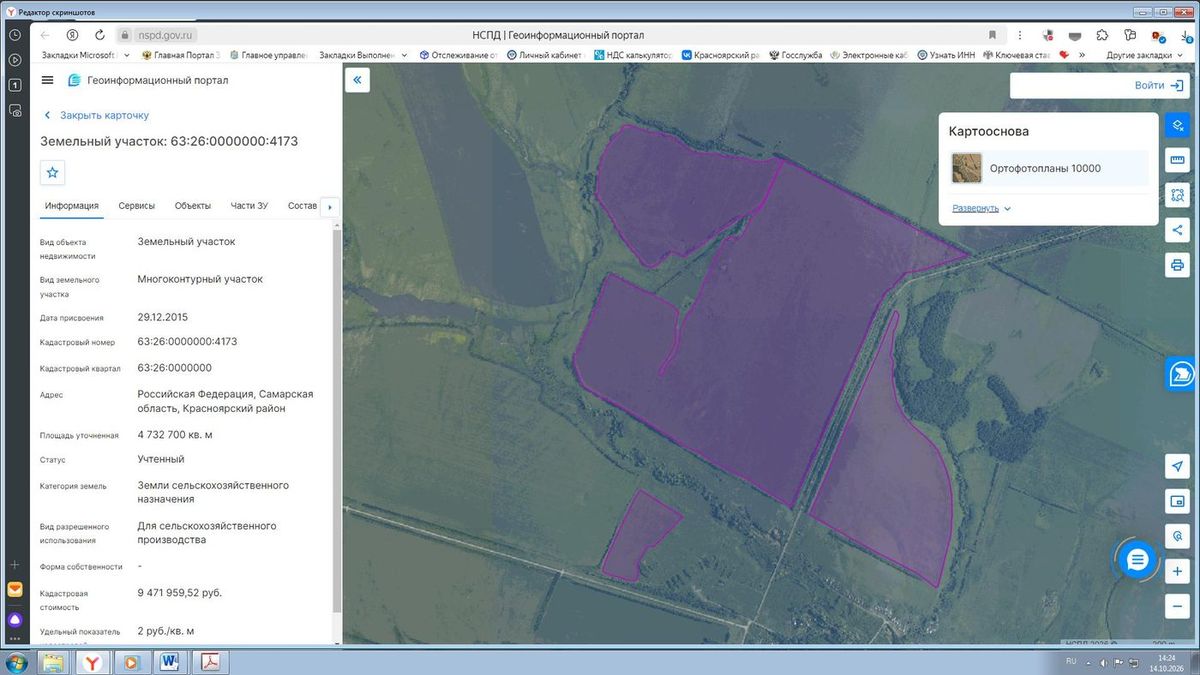Open the overview minimap icon
The width and height of the screenshot is (1200, 675).
(x=1177, y=500)
